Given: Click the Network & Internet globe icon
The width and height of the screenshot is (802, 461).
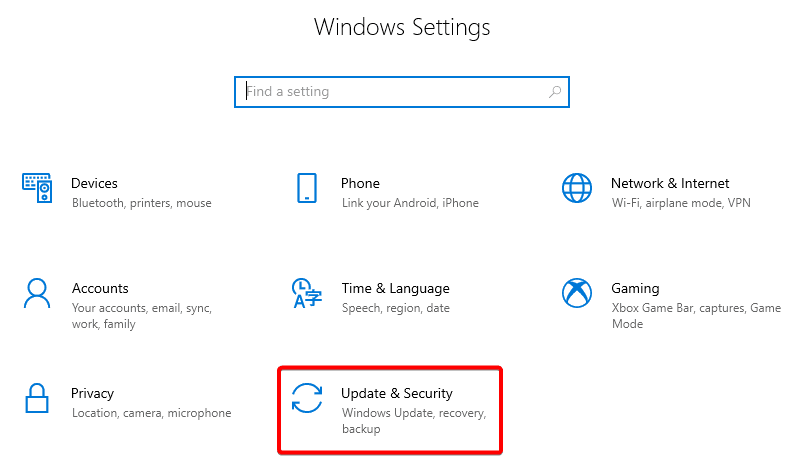Looking at the screenshot, I should tap(577, 188).
